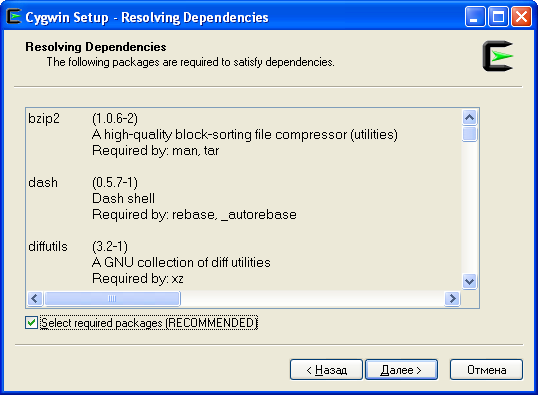Click the vertical scrollbar thumb

[469, 134]
